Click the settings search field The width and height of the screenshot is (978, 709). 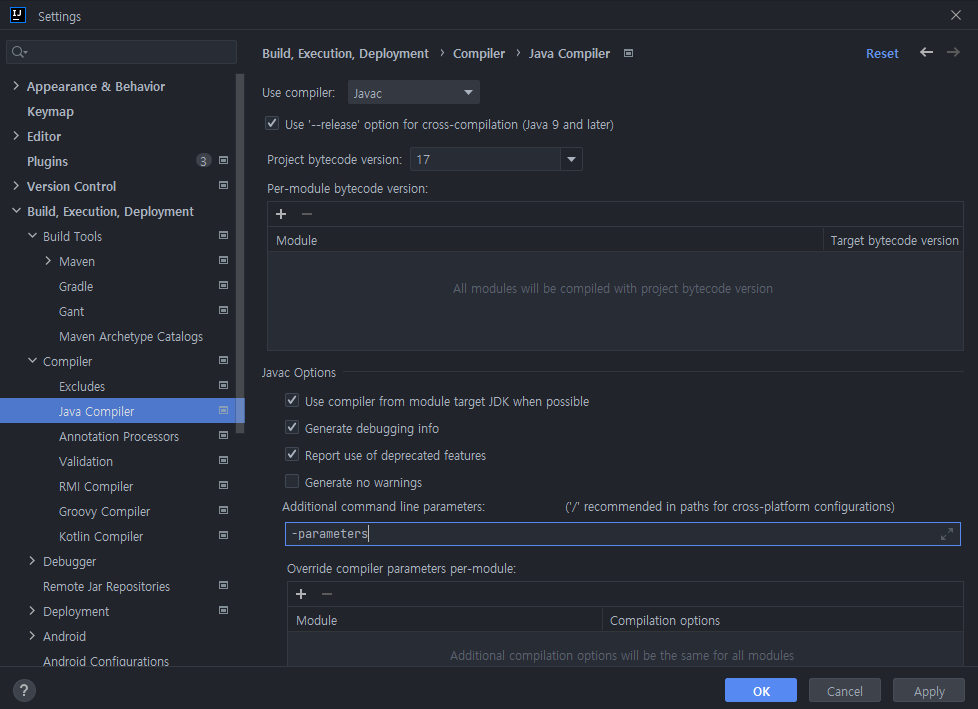pyautogui.click(x=122, y=52)
